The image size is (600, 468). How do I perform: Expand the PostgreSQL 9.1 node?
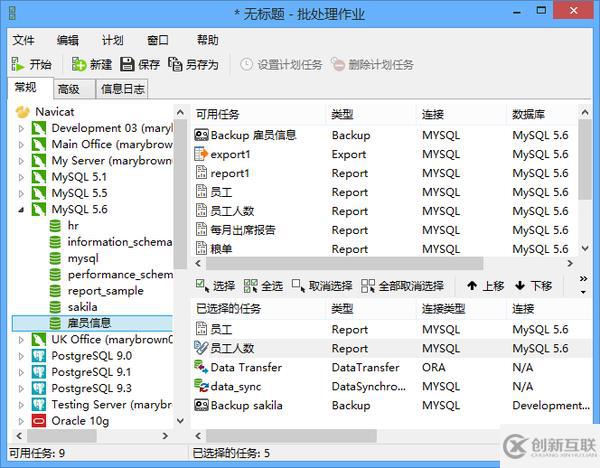[x=21, y=372]
